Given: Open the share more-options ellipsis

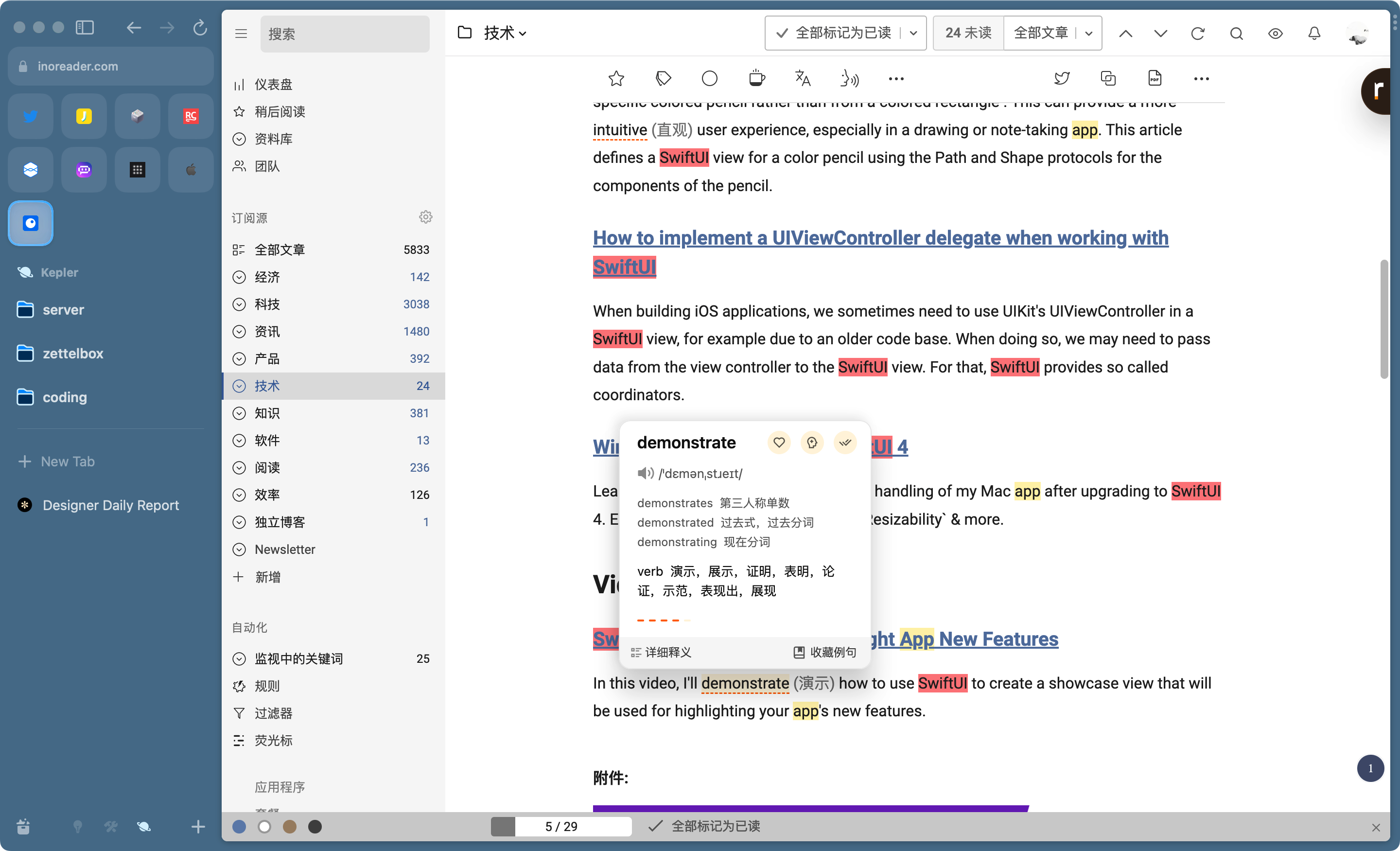Looking at the screenshot, I should pos(1201,78).
